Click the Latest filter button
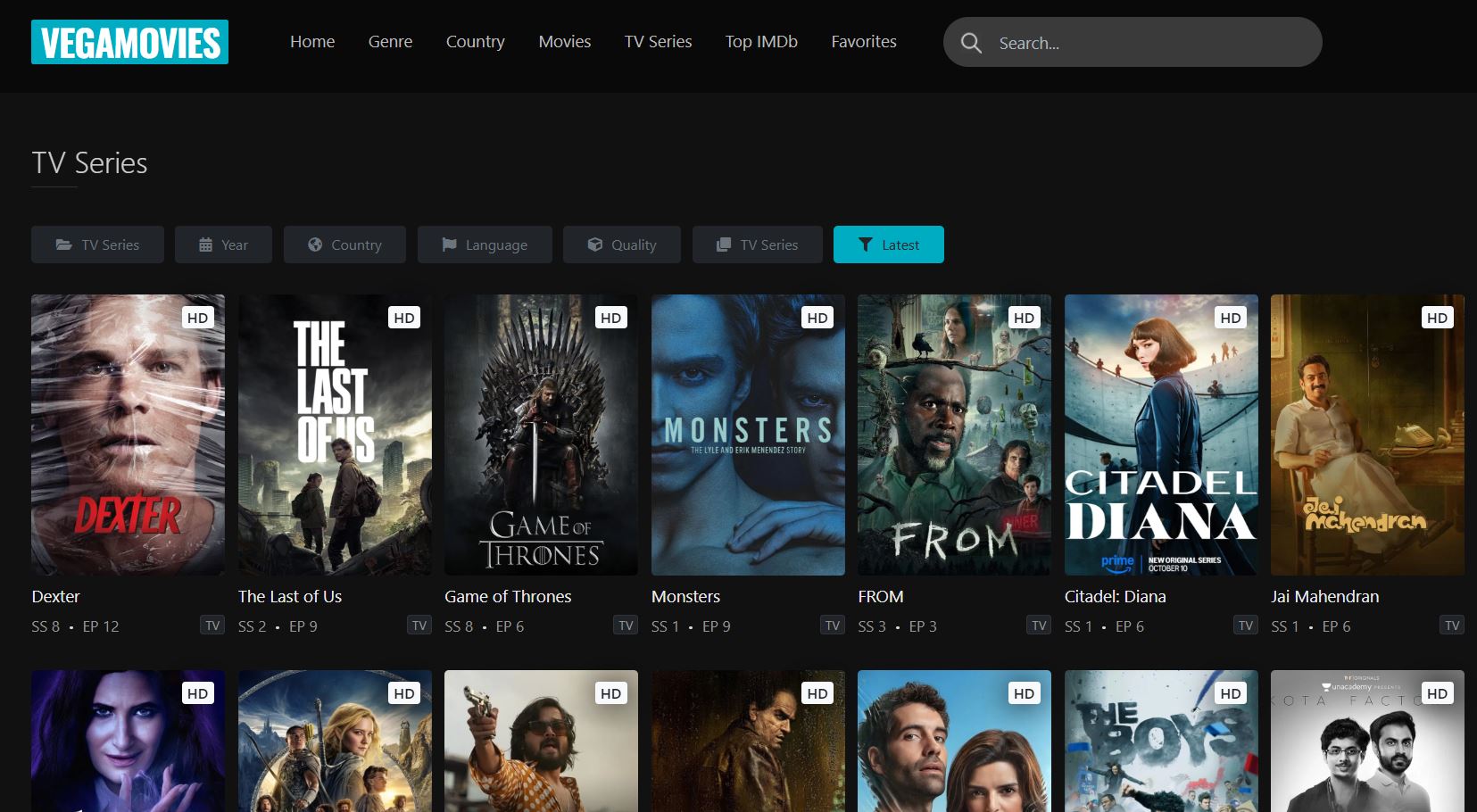The image size is (1477, 812). [x=889, y=244]
